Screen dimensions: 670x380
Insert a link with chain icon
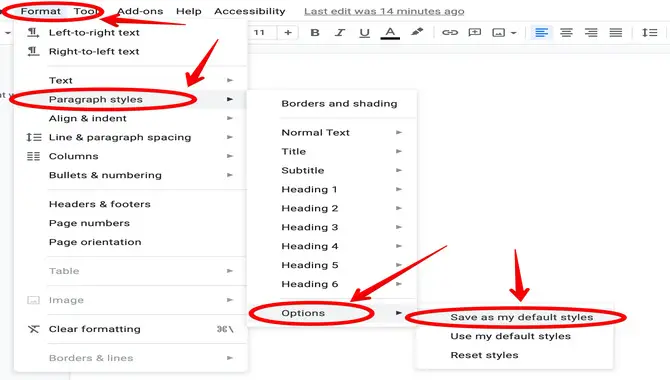tap(450, 32)
